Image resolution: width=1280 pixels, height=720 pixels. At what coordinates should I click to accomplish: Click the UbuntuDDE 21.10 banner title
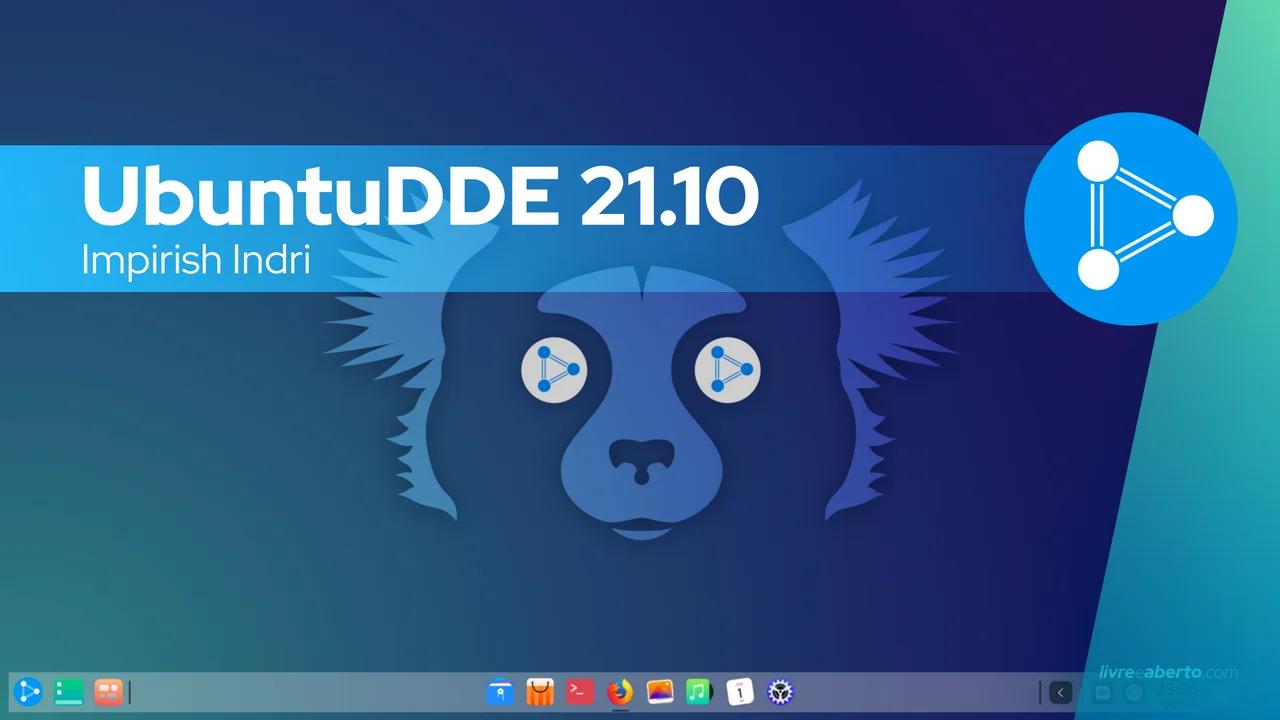pos(420,196)
